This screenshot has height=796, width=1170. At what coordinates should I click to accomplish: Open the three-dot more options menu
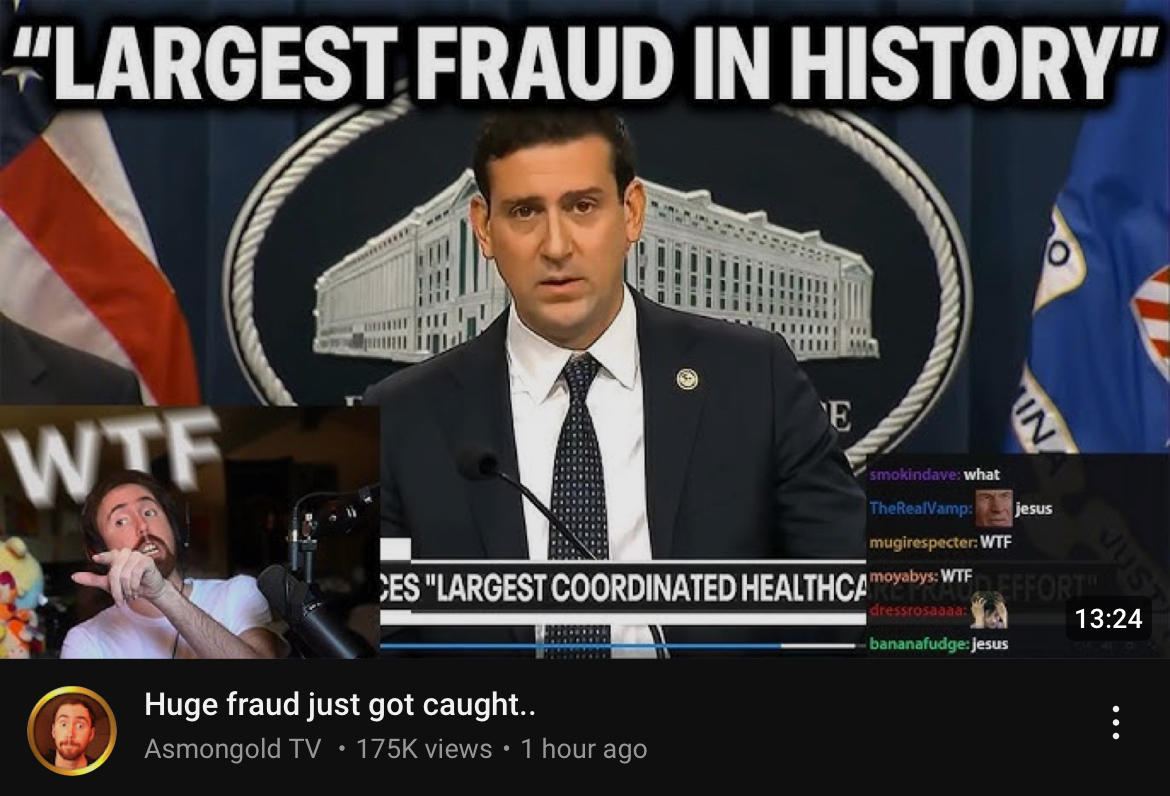pos(1116,722)
